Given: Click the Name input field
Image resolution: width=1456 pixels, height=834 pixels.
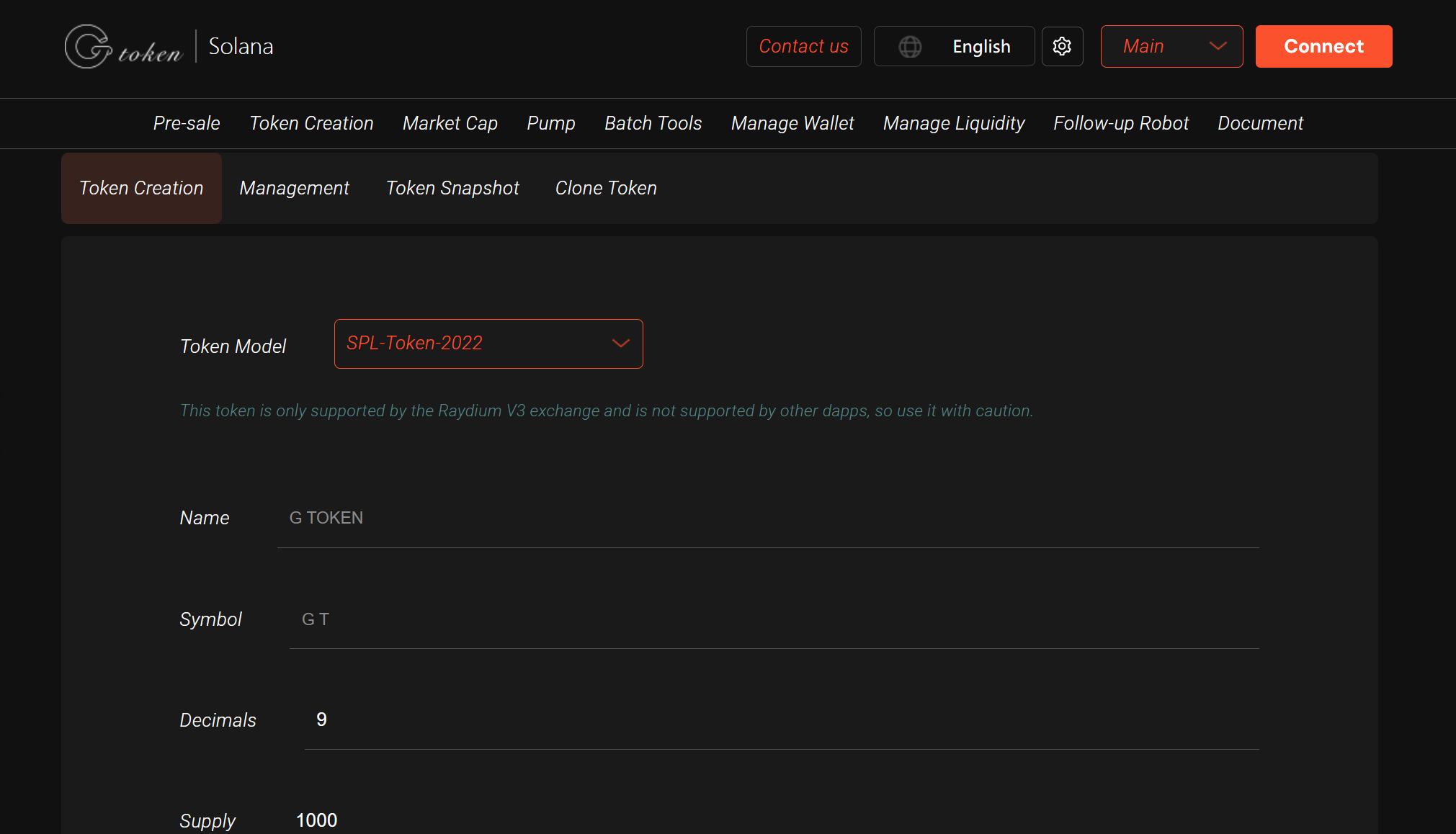Looking at the screenshot, I should 767,519.
